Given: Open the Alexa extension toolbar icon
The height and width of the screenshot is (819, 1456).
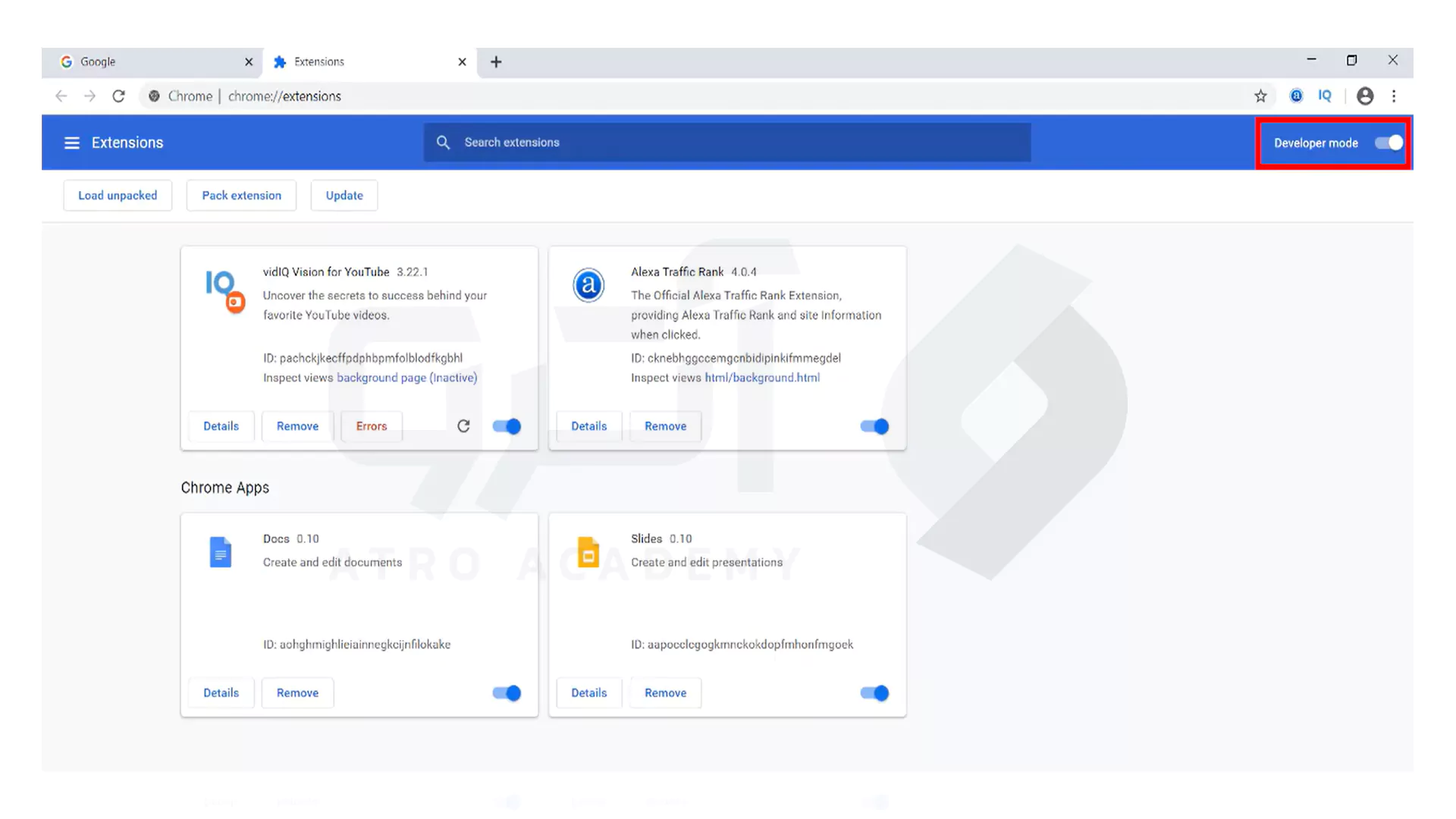Looking at the screenshot, I should click(1297, 96).
